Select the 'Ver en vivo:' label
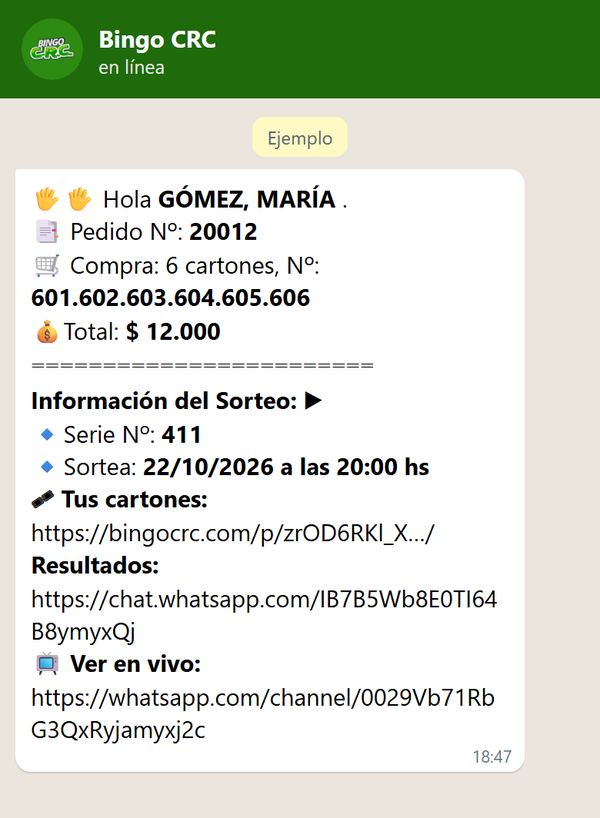This screenshot has width=600, height=818. [136, 664]
